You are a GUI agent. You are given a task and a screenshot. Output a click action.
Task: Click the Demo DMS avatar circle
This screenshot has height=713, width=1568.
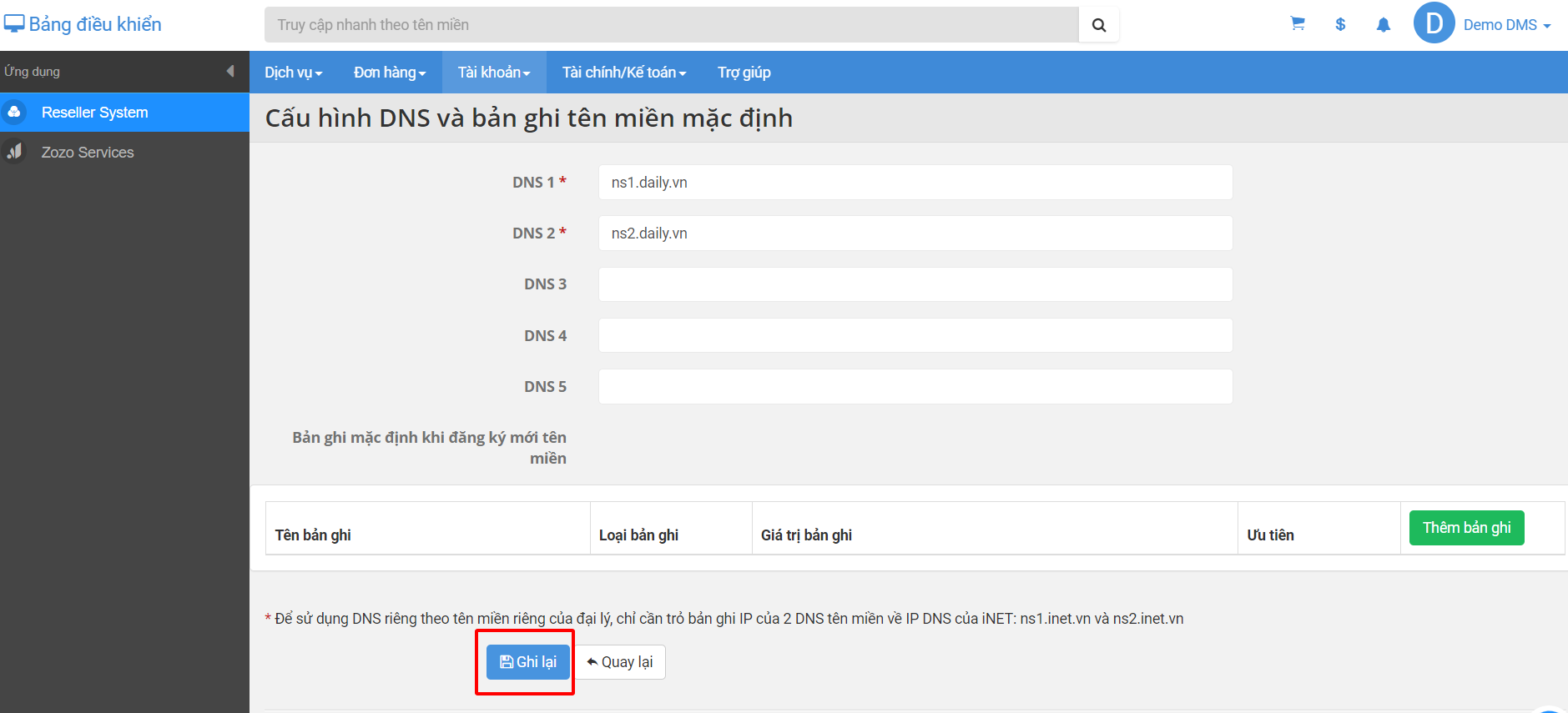[x=1434, y=23]
